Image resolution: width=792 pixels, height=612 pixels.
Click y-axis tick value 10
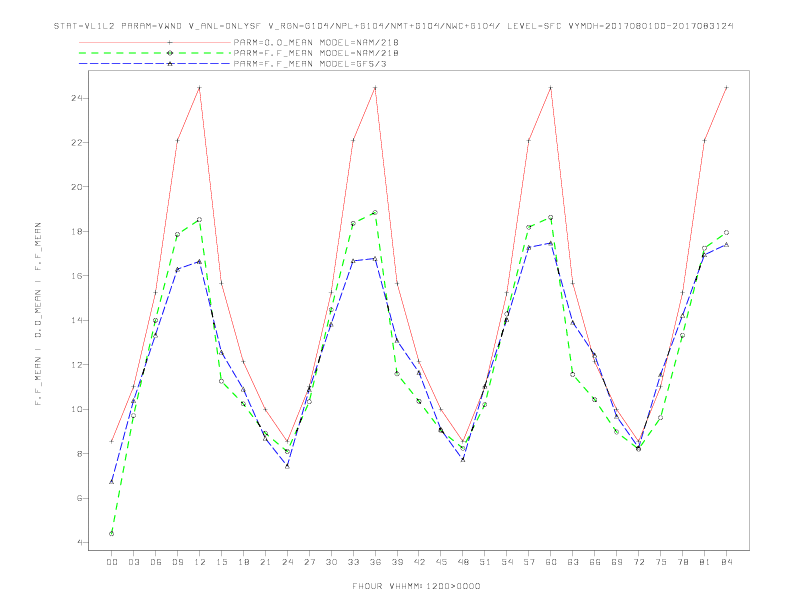coord(77,409)
